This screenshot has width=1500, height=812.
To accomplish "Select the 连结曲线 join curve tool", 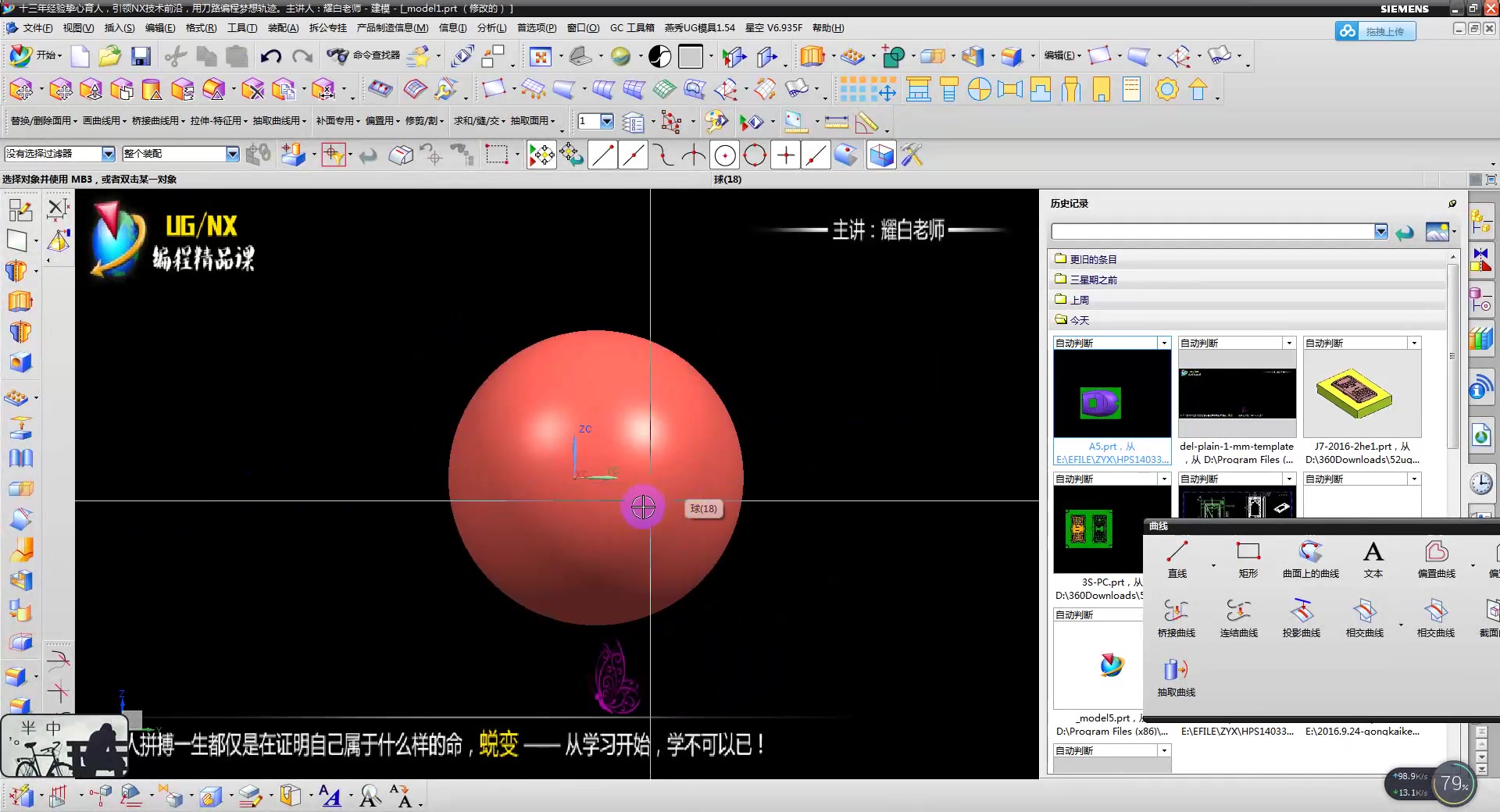I will [1239, 618].
